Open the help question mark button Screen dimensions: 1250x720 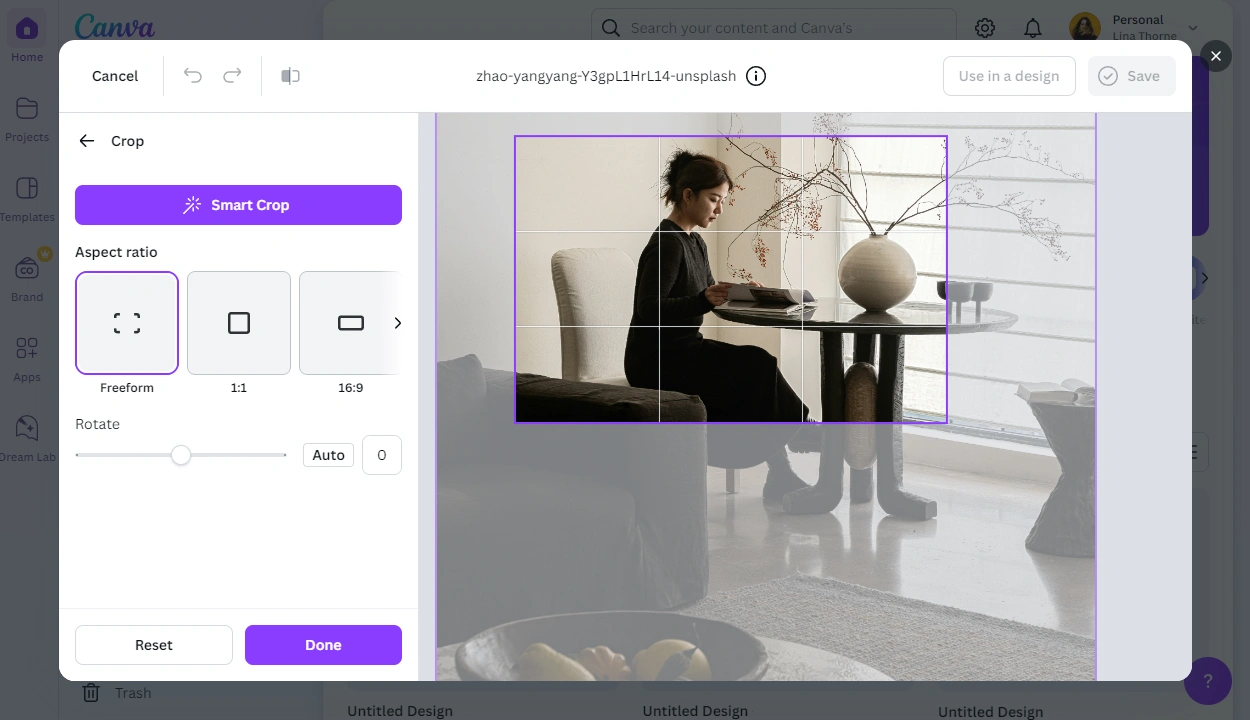coord(1208,681)
